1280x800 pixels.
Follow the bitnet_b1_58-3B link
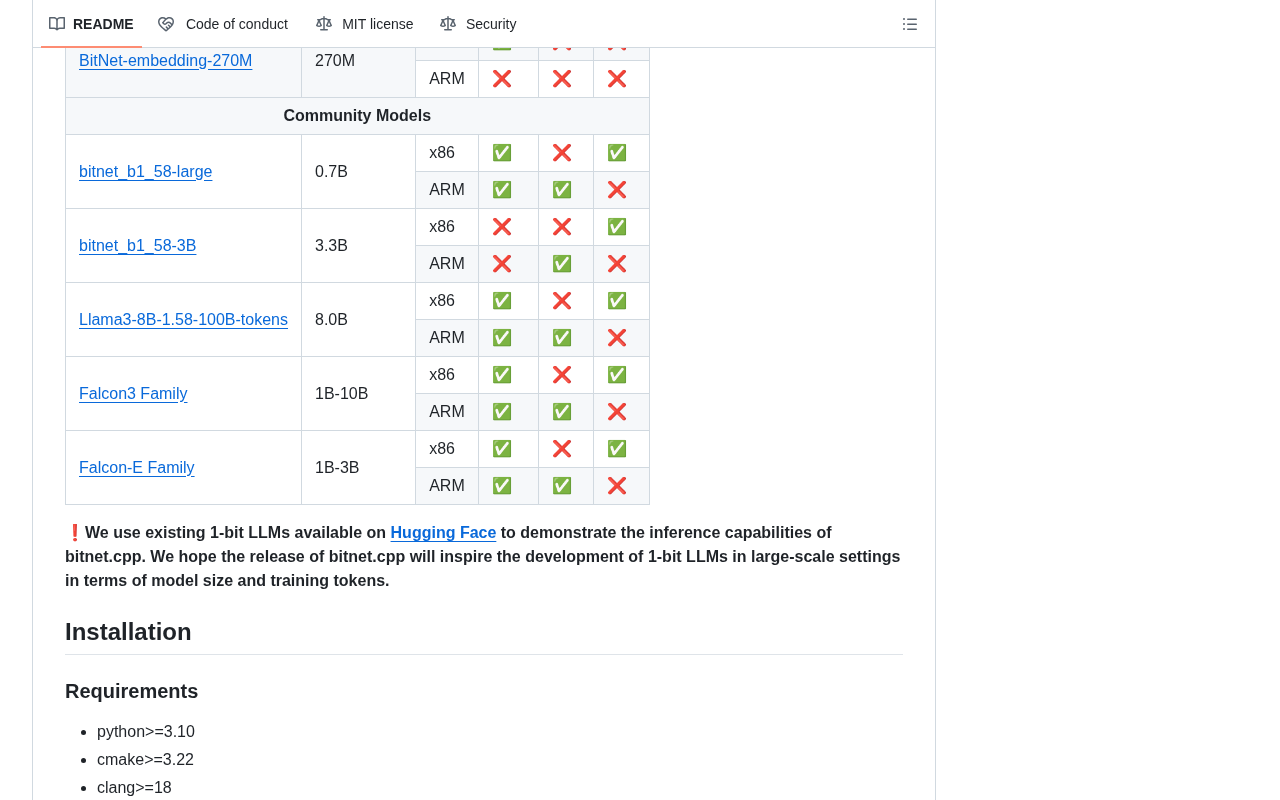(137, 246)
